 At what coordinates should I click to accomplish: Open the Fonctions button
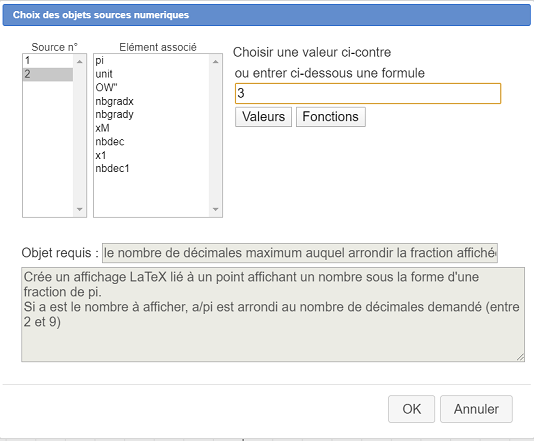point(331,117)
